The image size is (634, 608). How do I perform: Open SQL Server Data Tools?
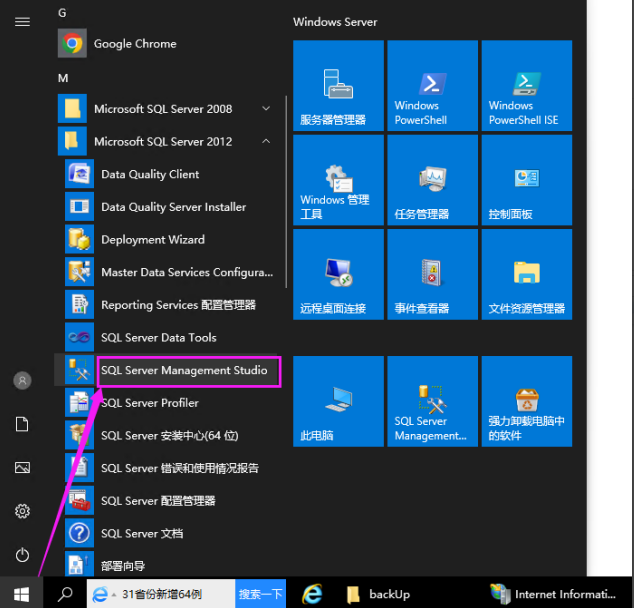pyautogui.click(x=158, y=338)
